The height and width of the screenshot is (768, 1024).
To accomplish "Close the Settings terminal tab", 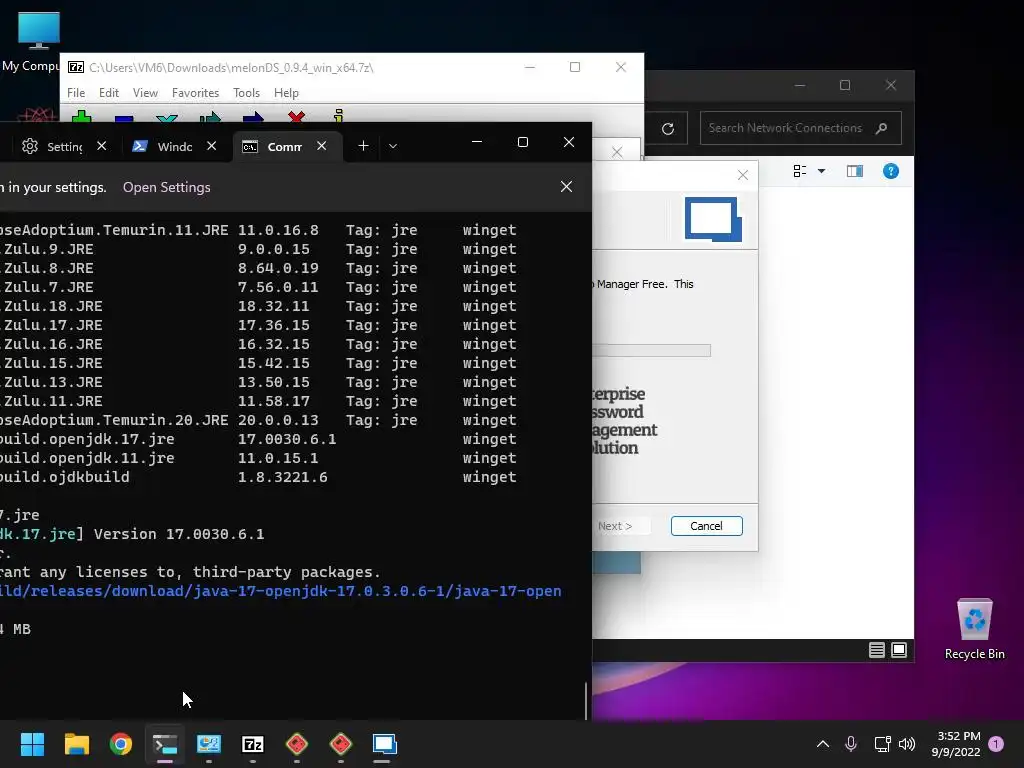I will pyautogui.click(x=101, y=146).
